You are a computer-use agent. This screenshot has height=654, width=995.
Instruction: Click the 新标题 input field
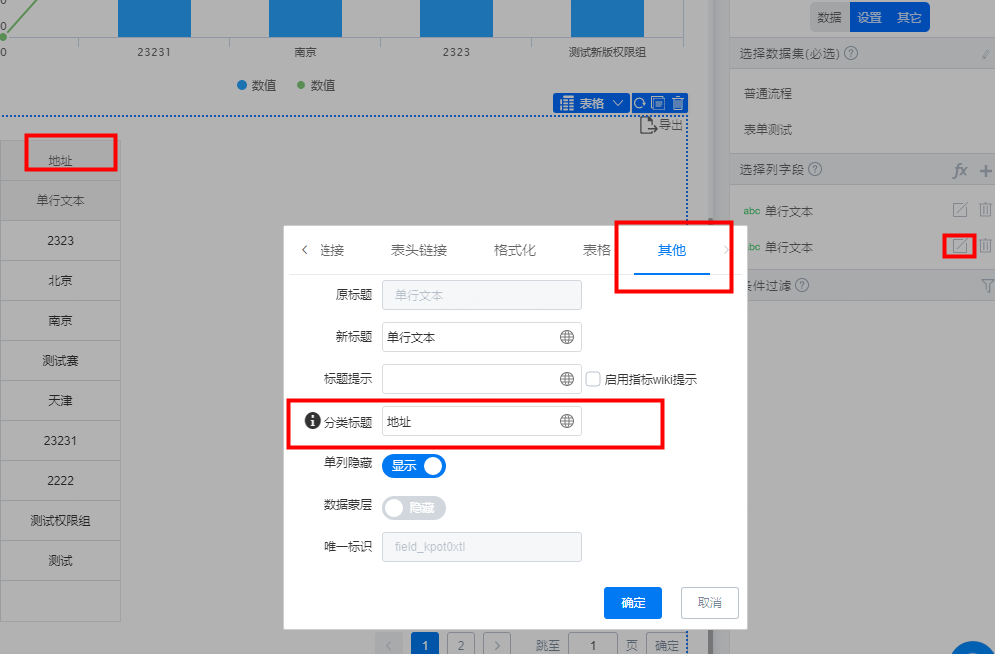482,337
